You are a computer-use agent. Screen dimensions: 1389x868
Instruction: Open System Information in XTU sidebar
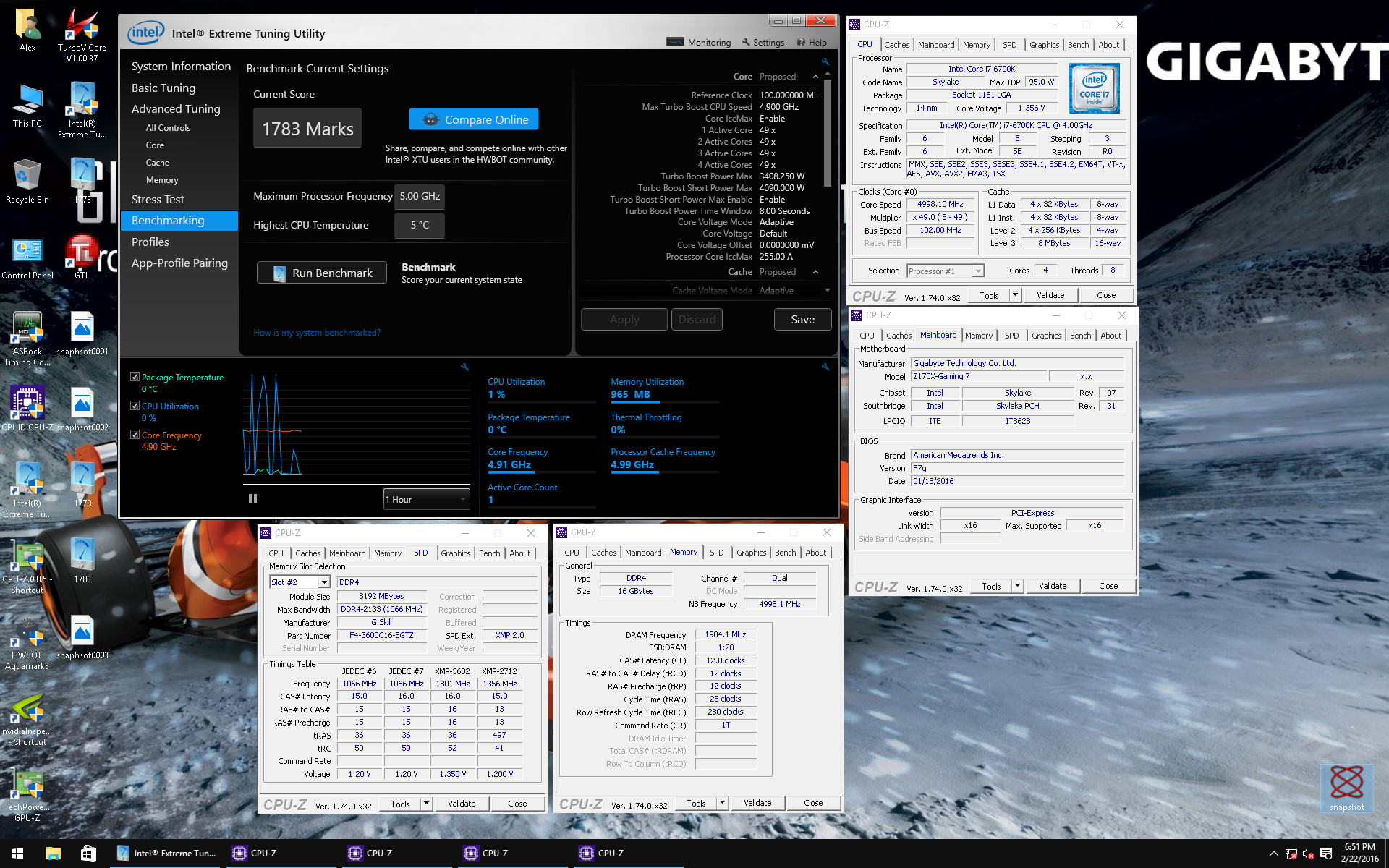(x=181, y=67)
